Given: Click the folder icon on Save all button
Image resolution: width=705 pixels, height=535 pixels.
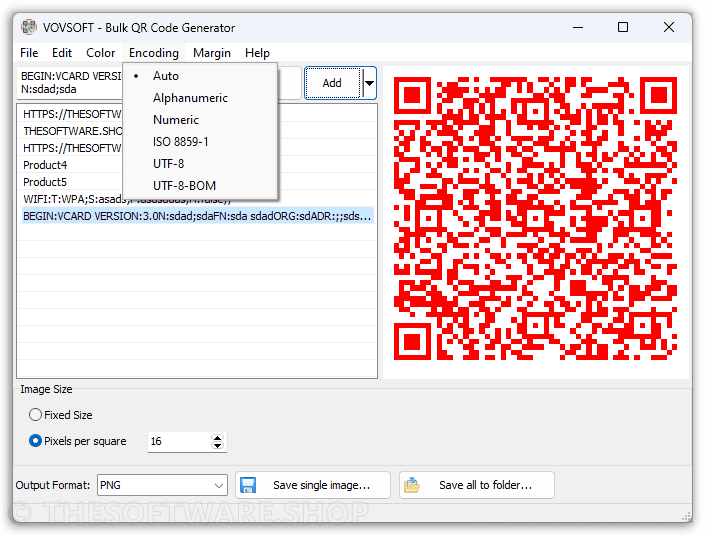Looking at the screenshot, I should pos(411,485).
